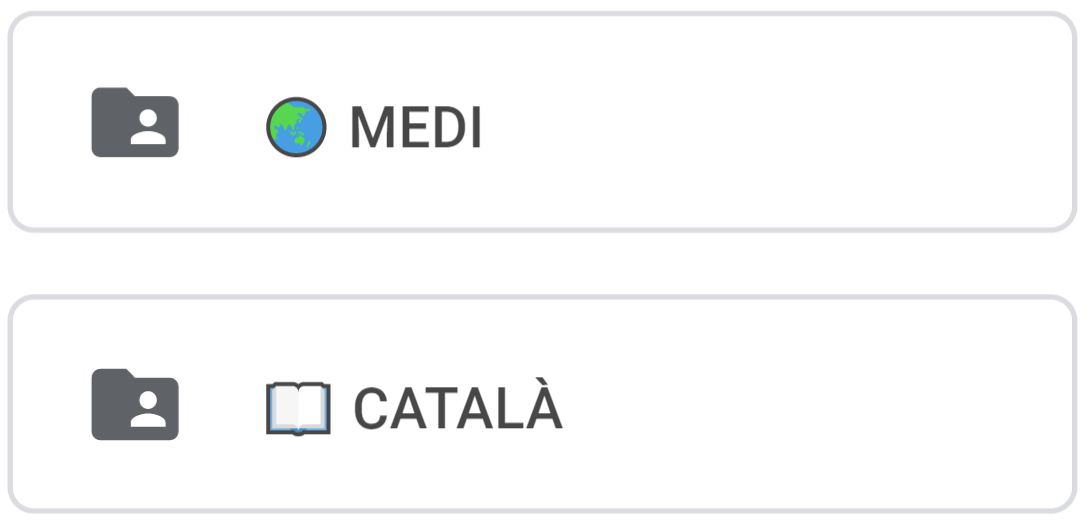Open the MEDI folder card
The height and width of the screenshot is (527, 1089).
[x=542, y=123]
